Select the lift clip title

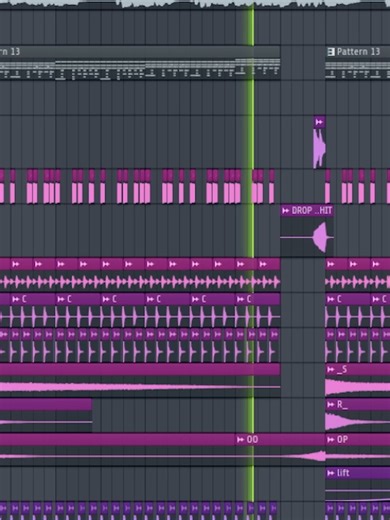point(343,473)
